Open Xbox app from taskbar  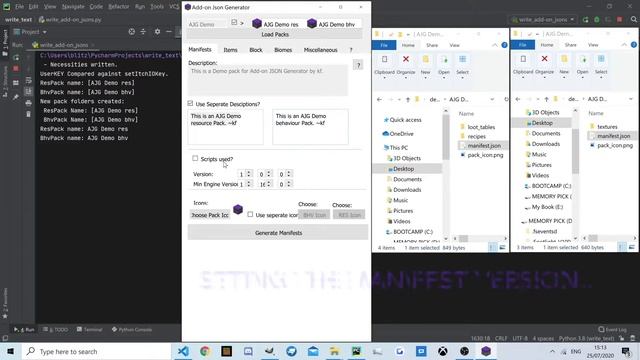click(442, 351)
